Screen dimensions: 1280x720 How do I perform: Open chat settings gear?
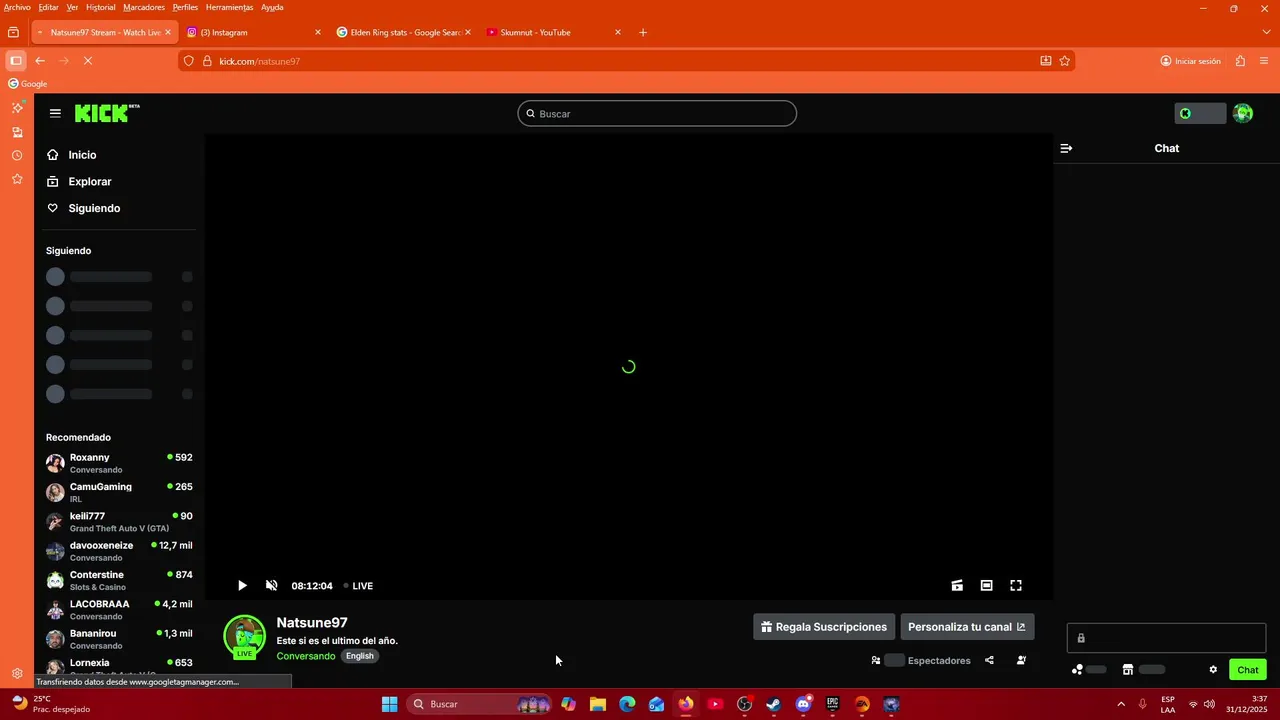1213,670
